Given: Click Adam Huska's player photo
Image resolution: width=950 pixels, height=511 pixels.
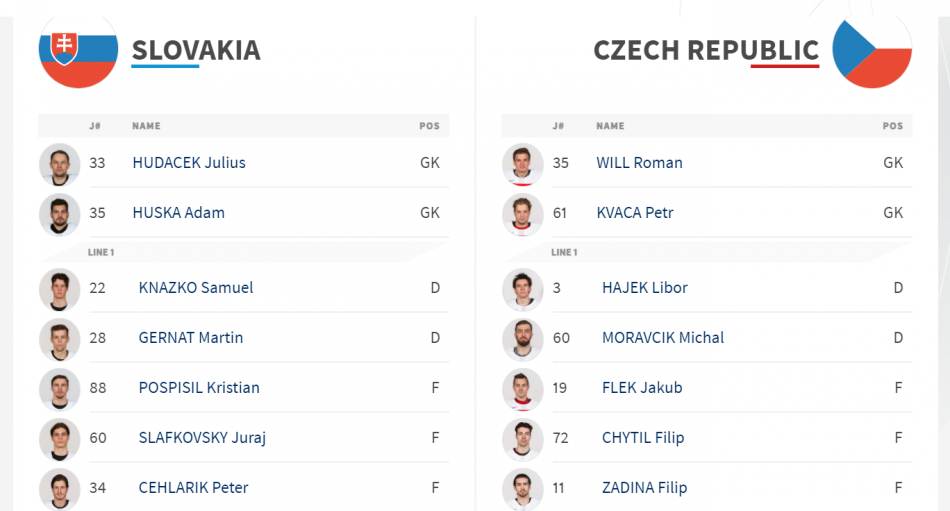Looking at the screenshot, I should [59, 214].
